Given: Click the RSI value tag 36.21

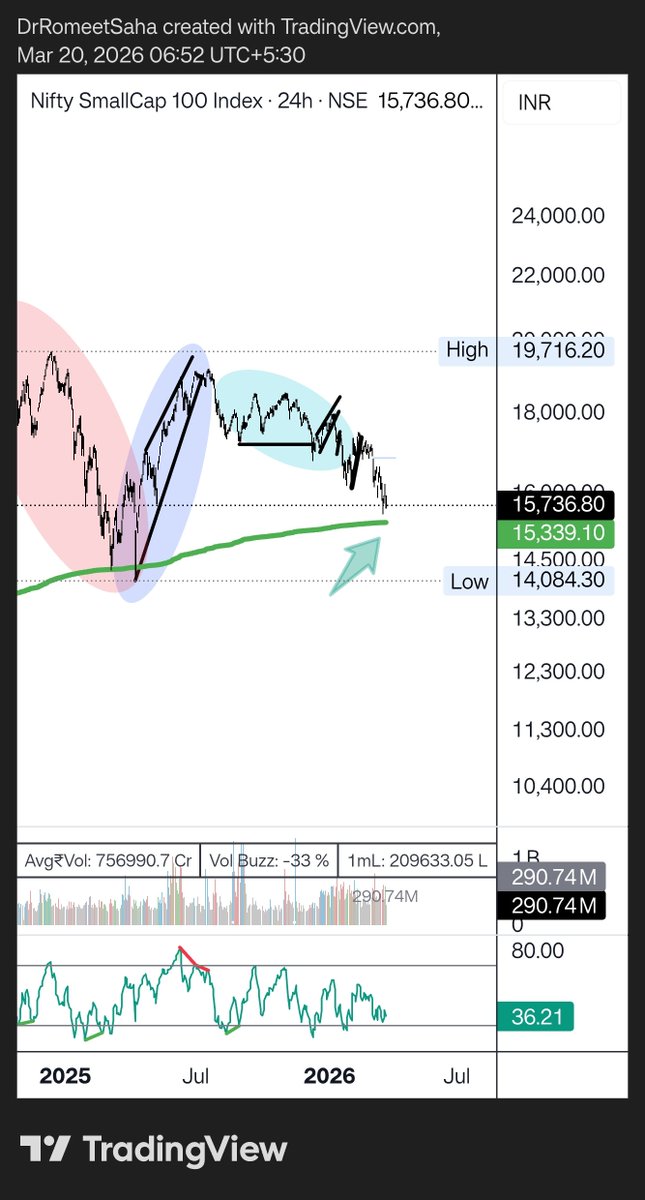Looking at the screenshot, I should [536, 1017].
